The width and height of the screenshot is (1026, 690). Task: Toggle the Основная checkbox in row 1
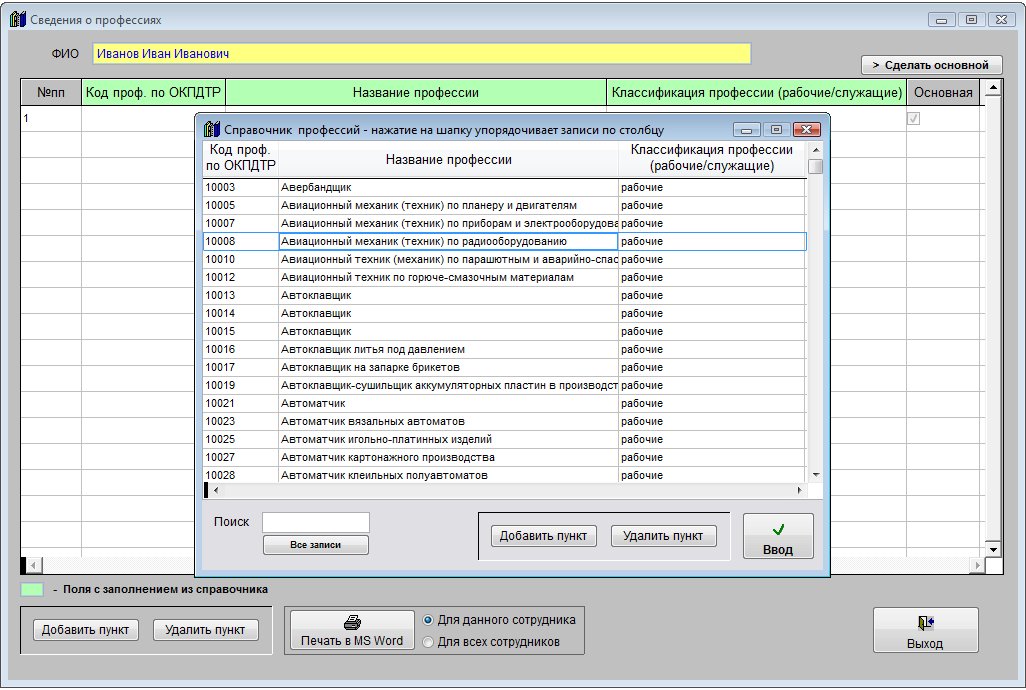click(x=913, y=118)
